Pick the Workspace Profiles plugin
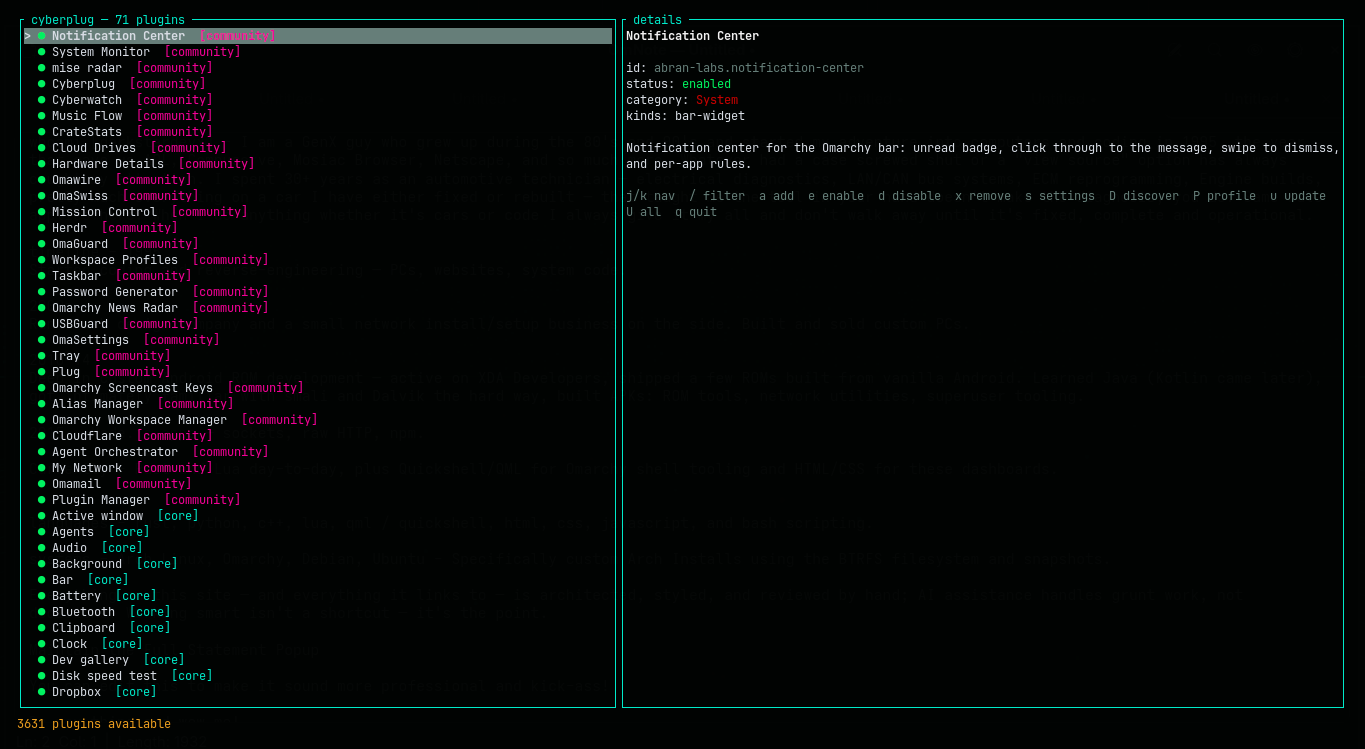The image size is (1365, 749). tap(318, 260)
